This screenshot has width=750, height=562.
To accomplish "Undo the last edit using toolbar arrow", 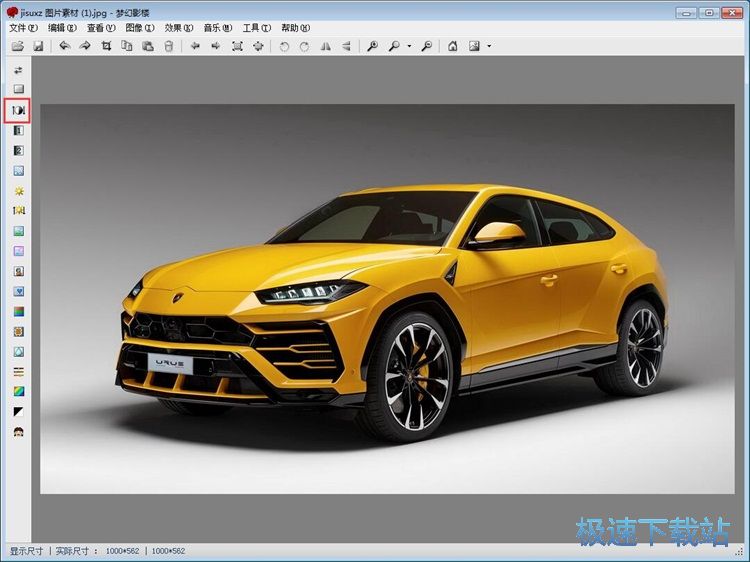I will tap(65, 46).
